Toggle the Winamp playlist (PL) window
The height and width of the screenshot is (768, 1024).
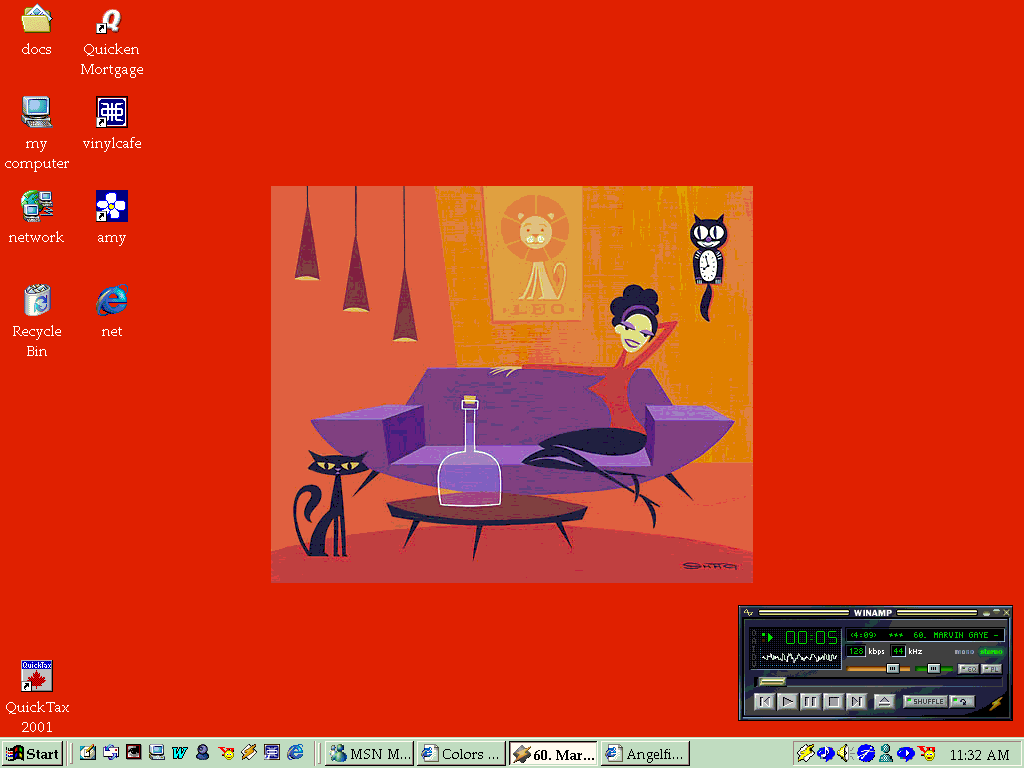(990, 668)
